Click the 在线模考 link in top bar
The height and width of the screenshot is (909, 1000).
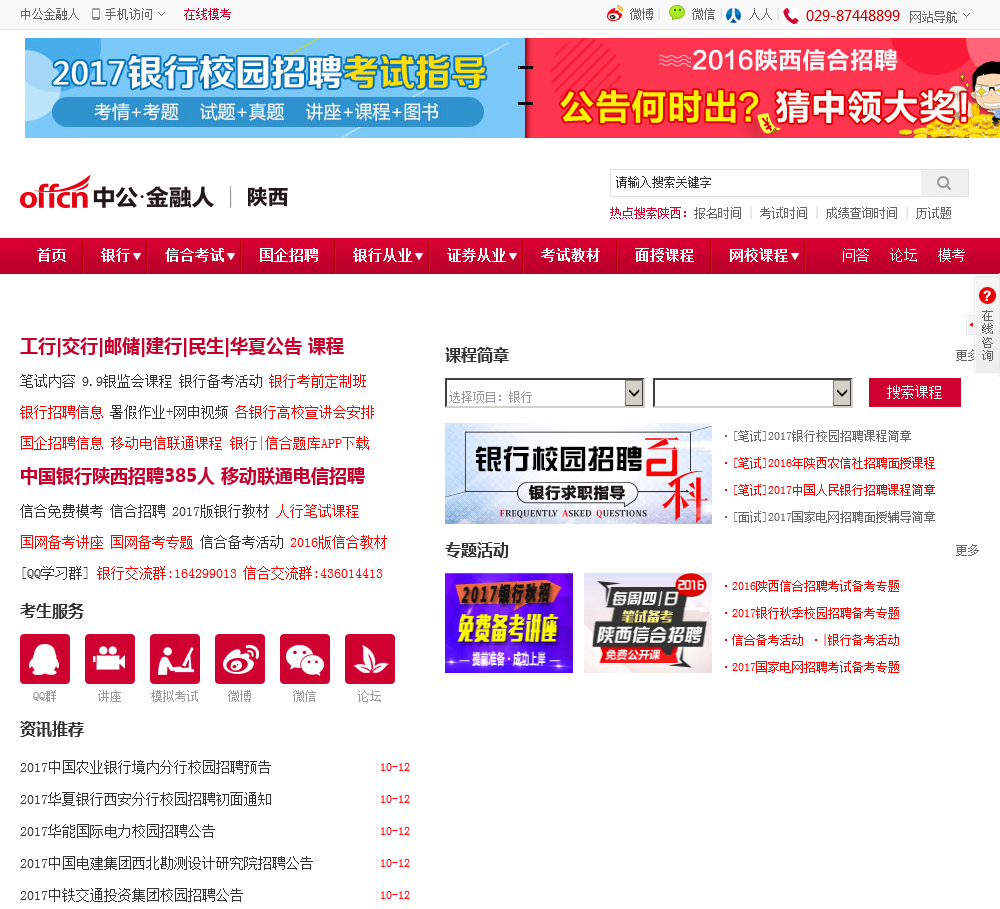[207, 14]
